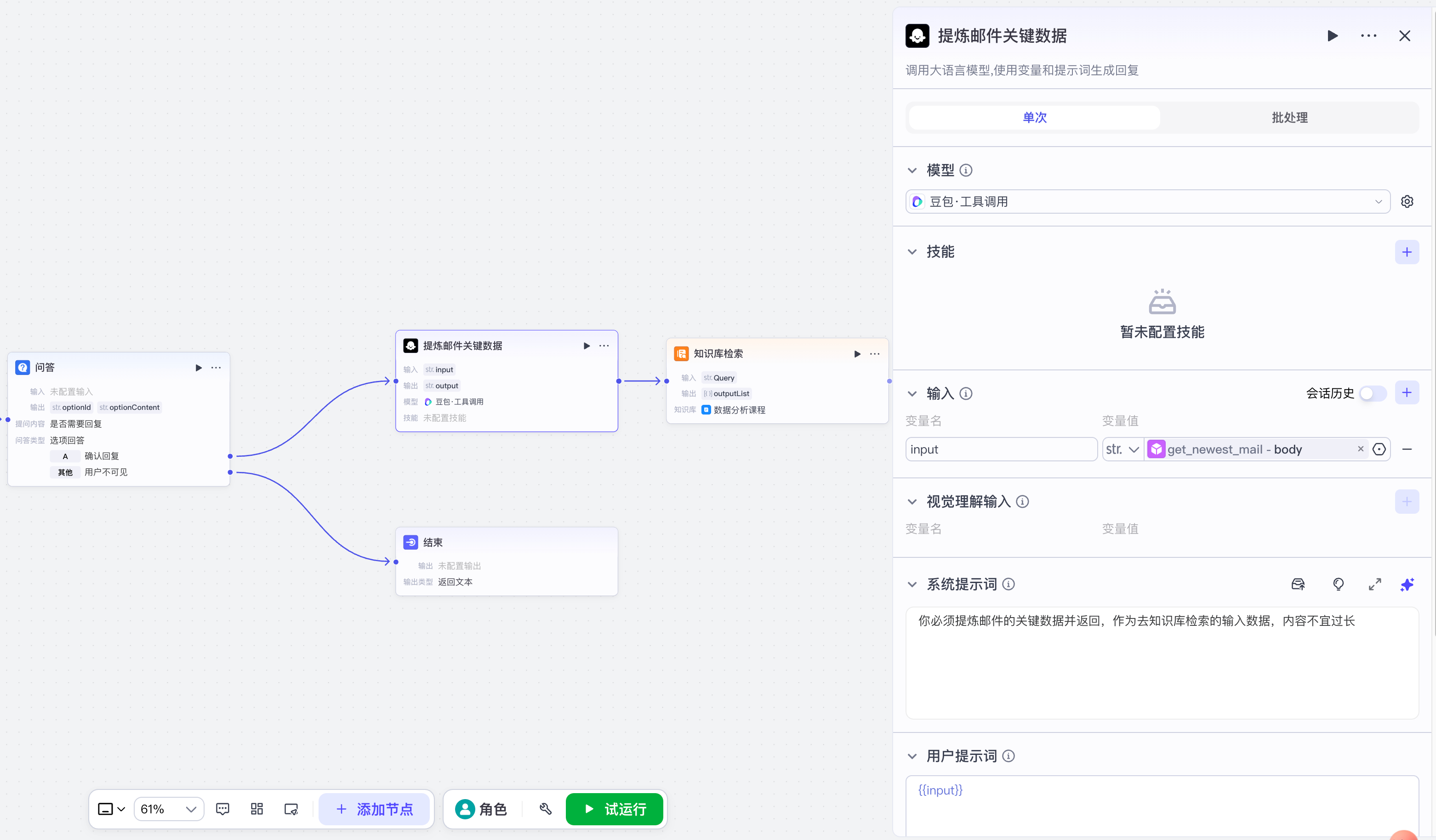Select the 单次 tab

pos(1034,117)
